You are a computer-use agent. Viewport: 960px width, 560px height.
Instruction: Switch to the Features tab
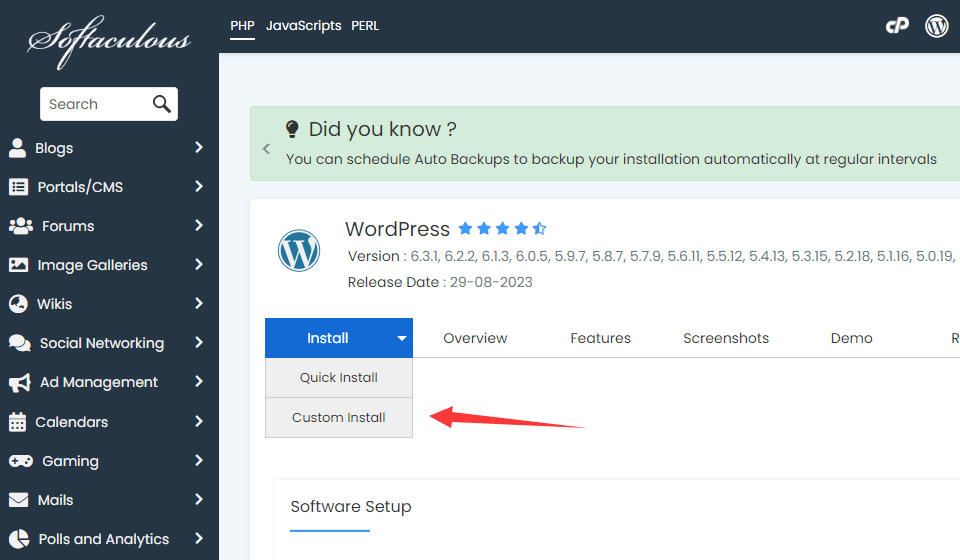pyautogui.click(x=600, y=338)
